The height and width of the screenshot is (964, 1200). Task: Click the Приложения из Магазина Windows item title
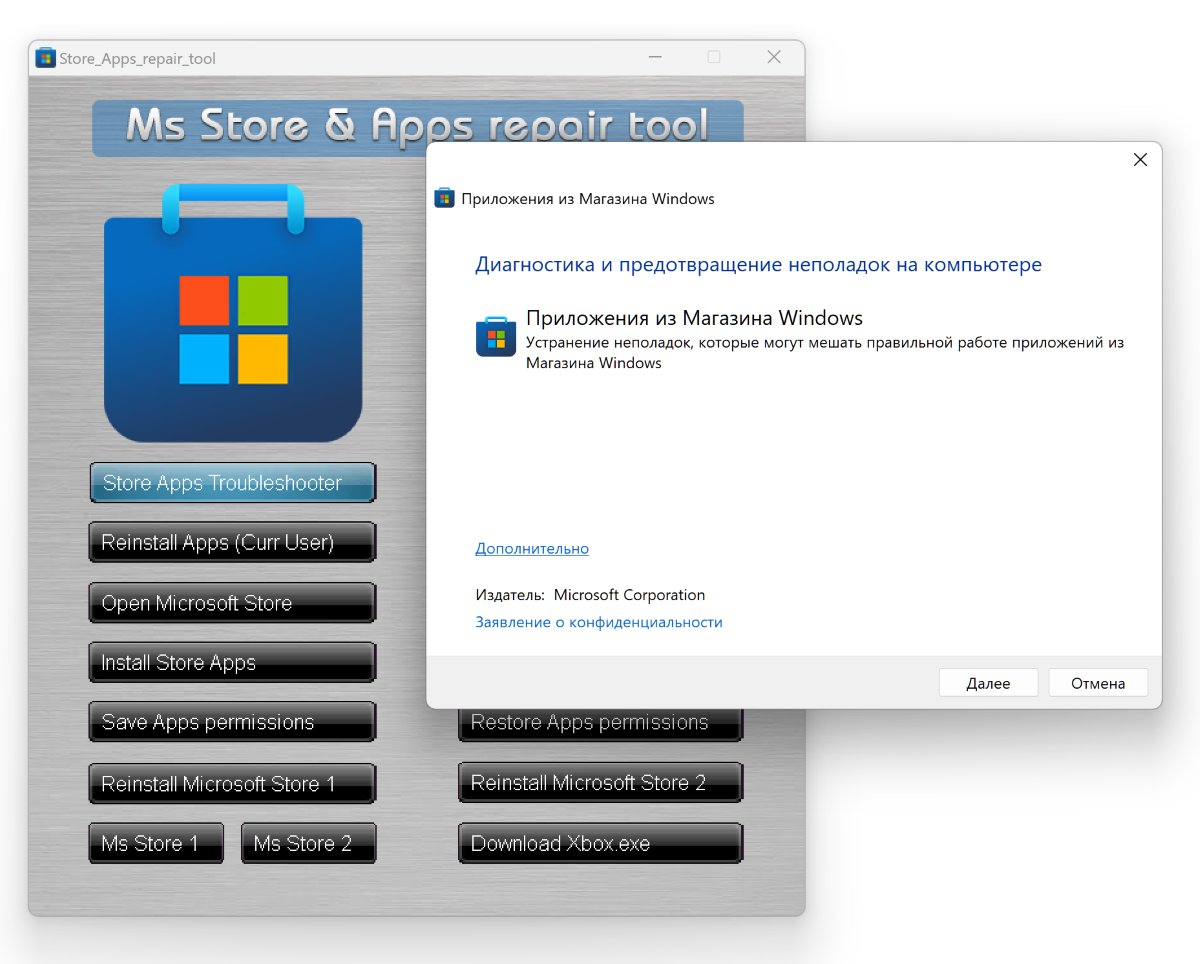[694, 318]
